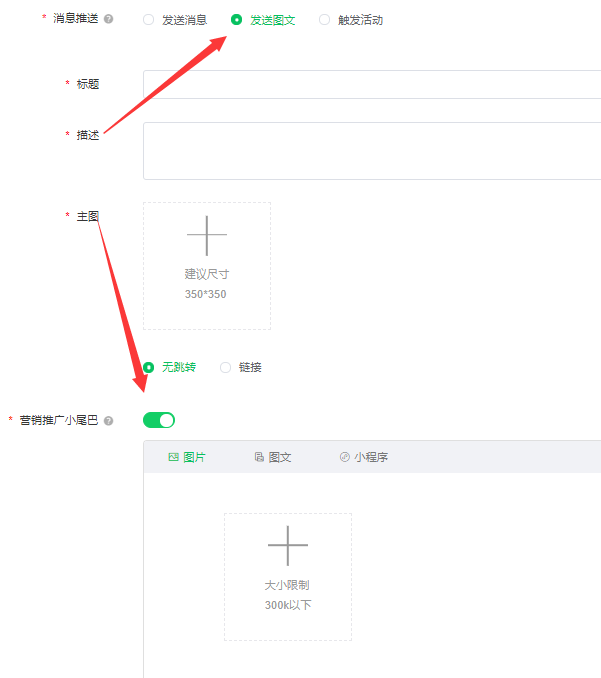
Task: Click the picture icon on 图片 tab
Action: pos(173,457)
